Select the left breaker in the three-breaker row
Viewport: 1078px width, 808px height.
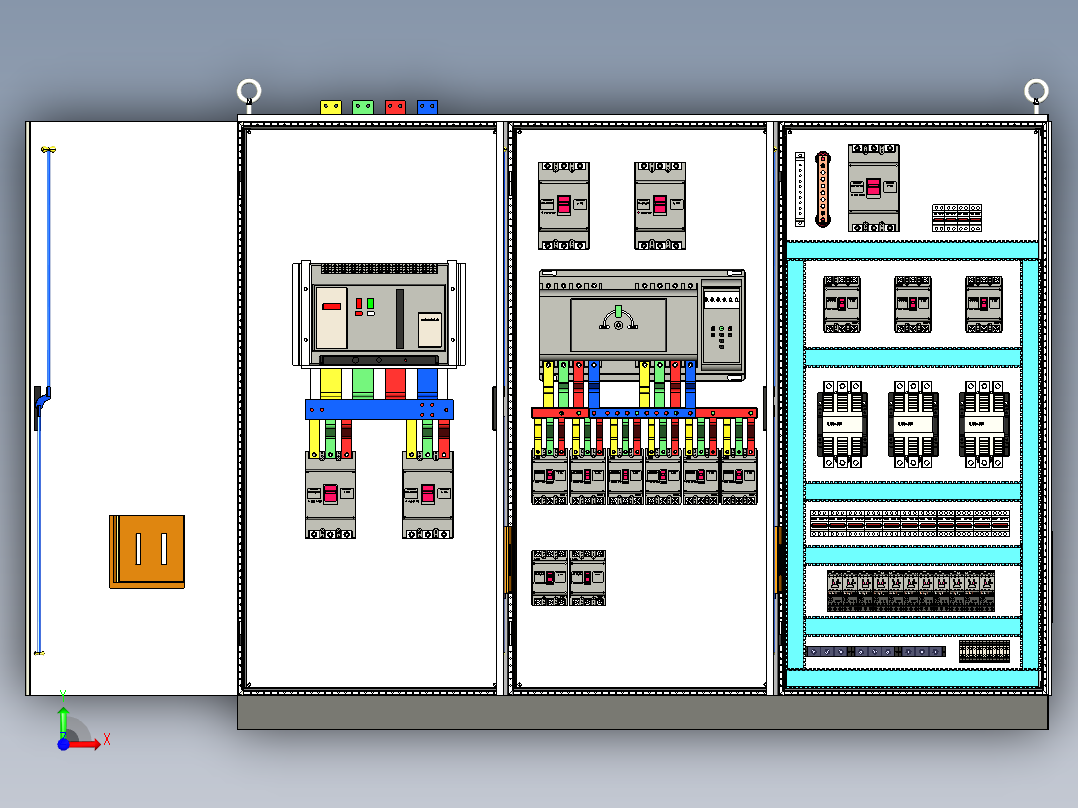point(842,304)
